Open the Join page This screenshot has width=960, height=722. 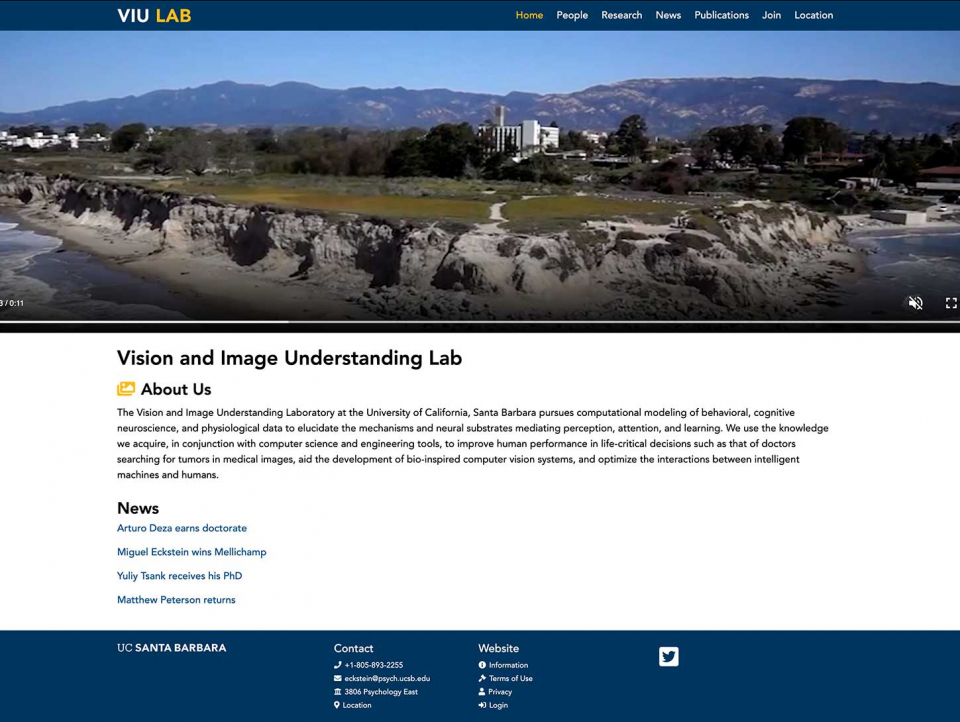[x=771, y=15]
